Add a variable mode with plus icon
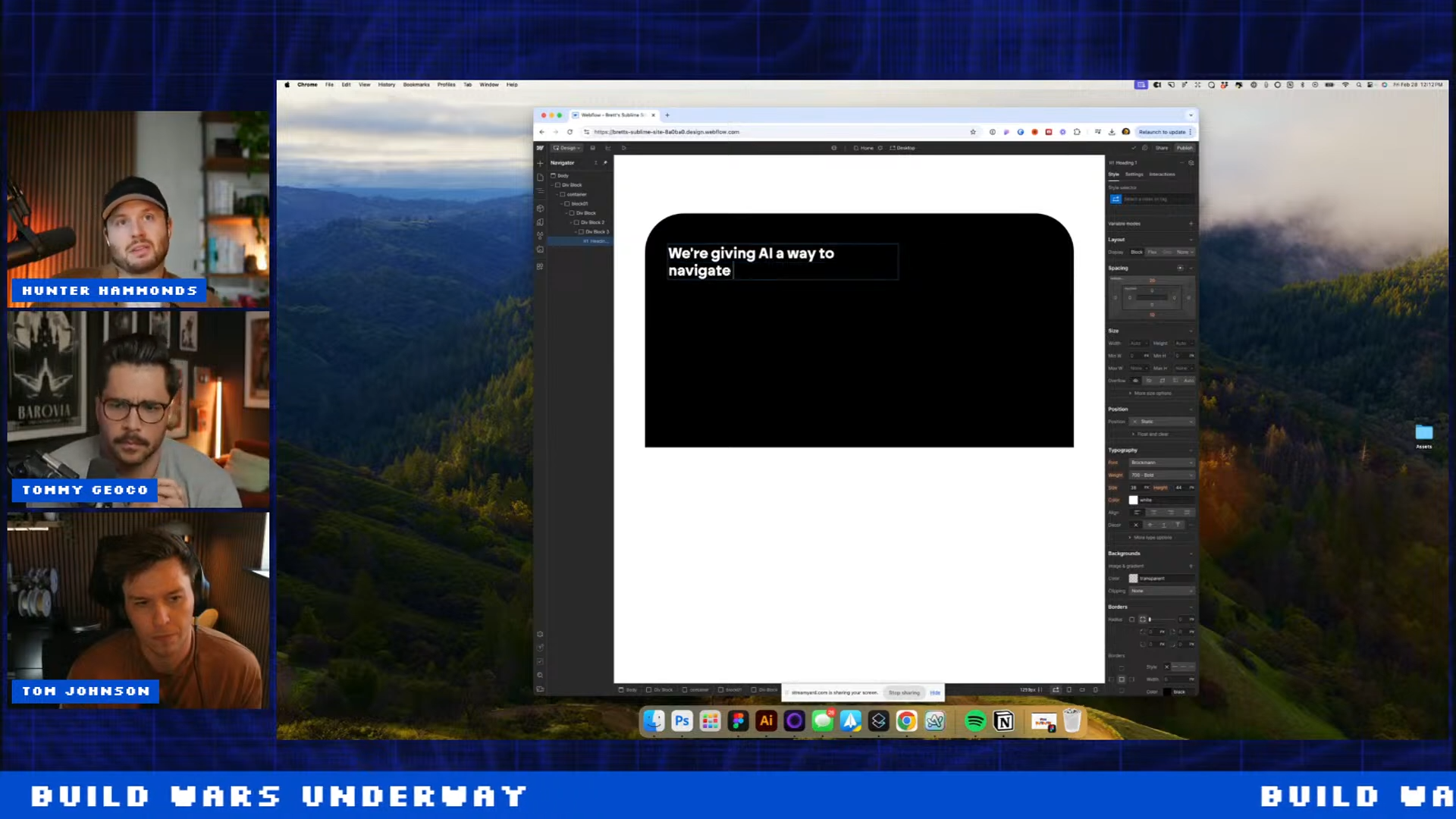Viewport: 1456px width, 819px height. point(1191,224)
